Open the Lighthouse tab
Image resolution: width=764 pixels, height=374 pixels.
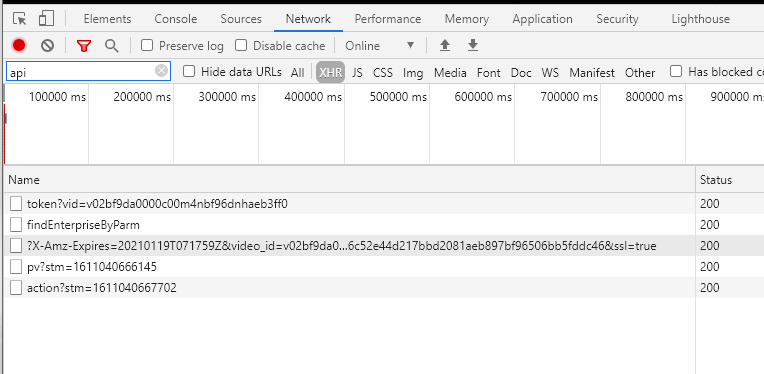pyautogui.click(x=700, y=19)
